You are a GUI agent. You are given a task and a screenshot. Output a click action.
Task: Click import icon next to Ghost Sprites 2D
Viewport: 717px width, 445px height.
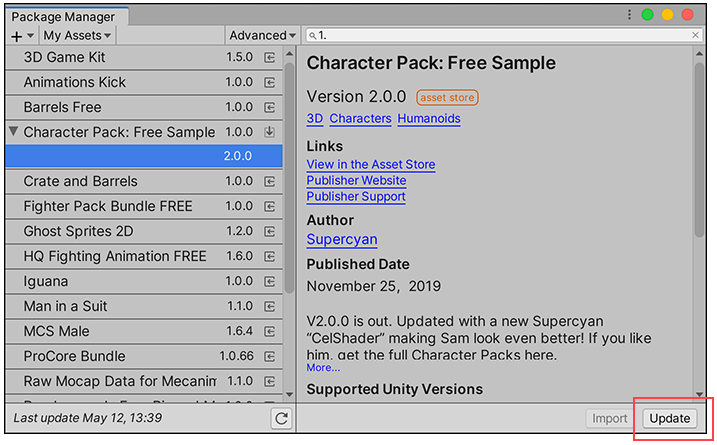pos(269,232)
